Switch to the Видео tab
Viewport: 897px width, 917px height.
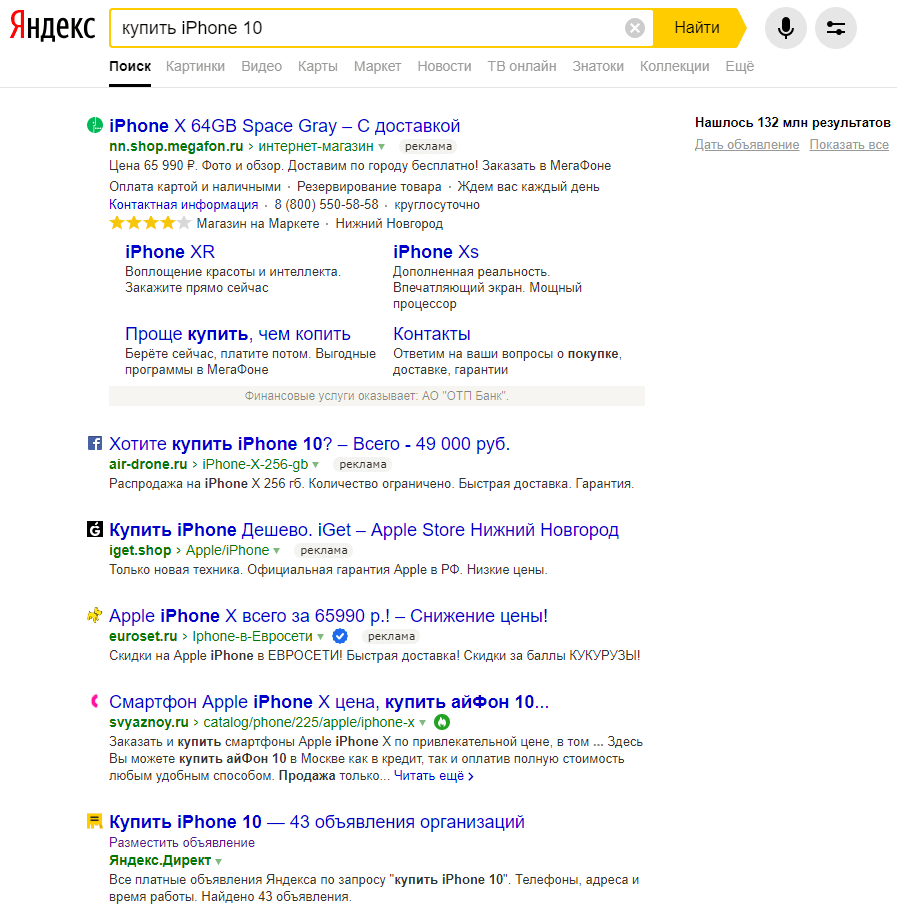point(261,67)
